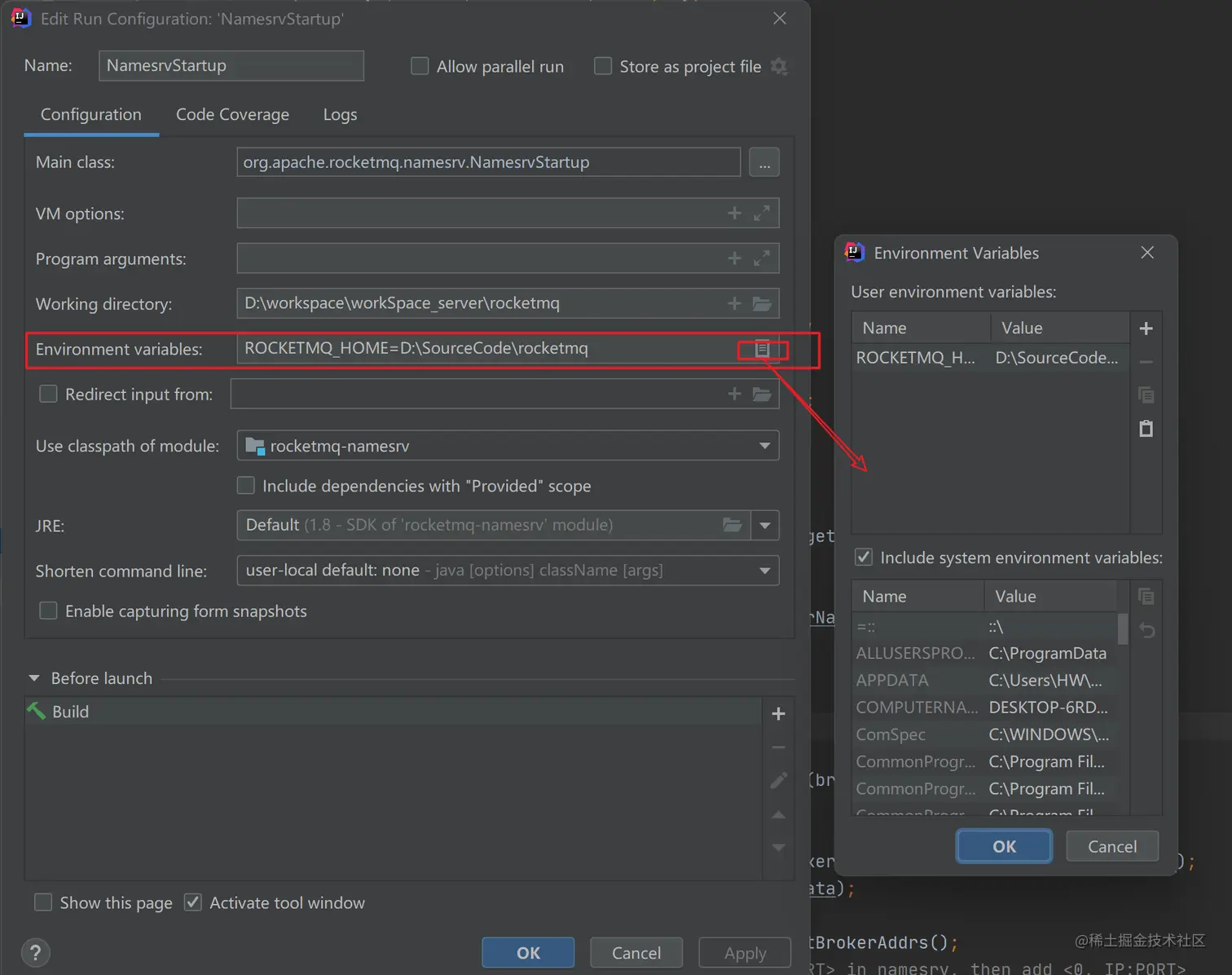Select the Configuration tab
The width and height of the screenshot is (1232, 975).
coord(91,115)
